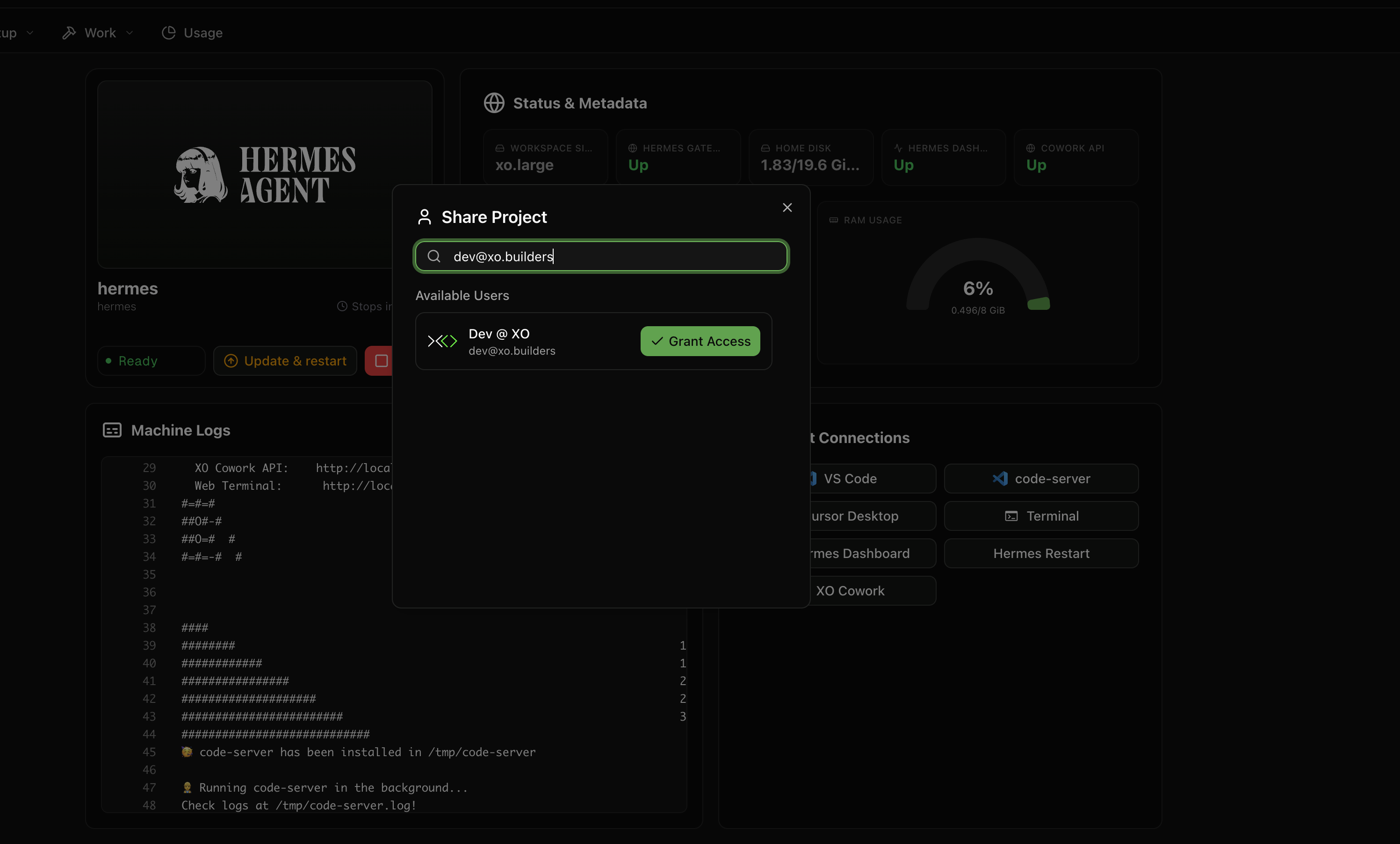Expand the Work dropdown chevron
1400x844 pixels.
point(130,33)
